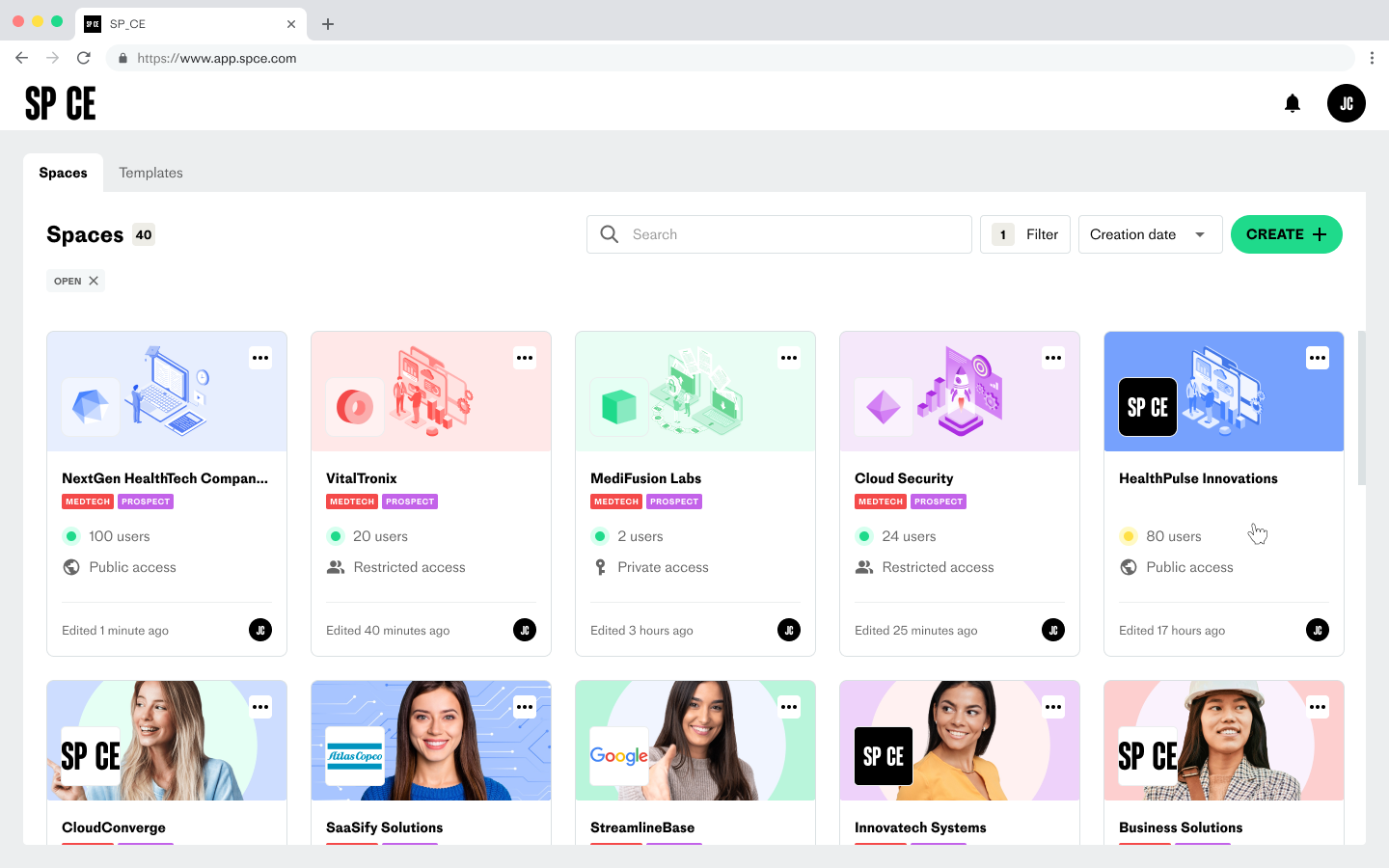The width and height of the screenshot is (1389, 868).
Task: Open the options menu on HealthPulse Innovations card
Action: (x=1318, y=358)
